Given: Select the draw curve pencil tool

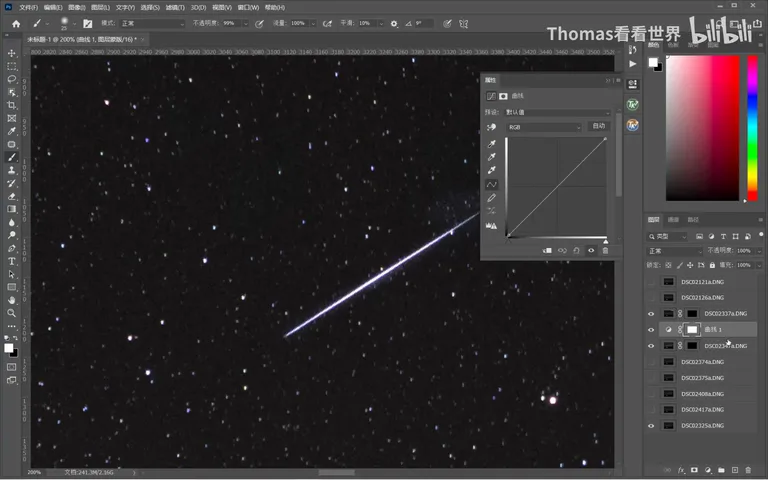Looking at the screenshot, I should (492, 197).
